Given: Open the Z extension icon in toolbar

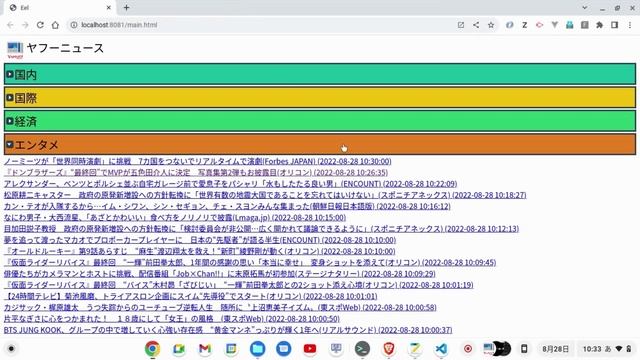Looking at the screenshot, I should tap(524, 25).
